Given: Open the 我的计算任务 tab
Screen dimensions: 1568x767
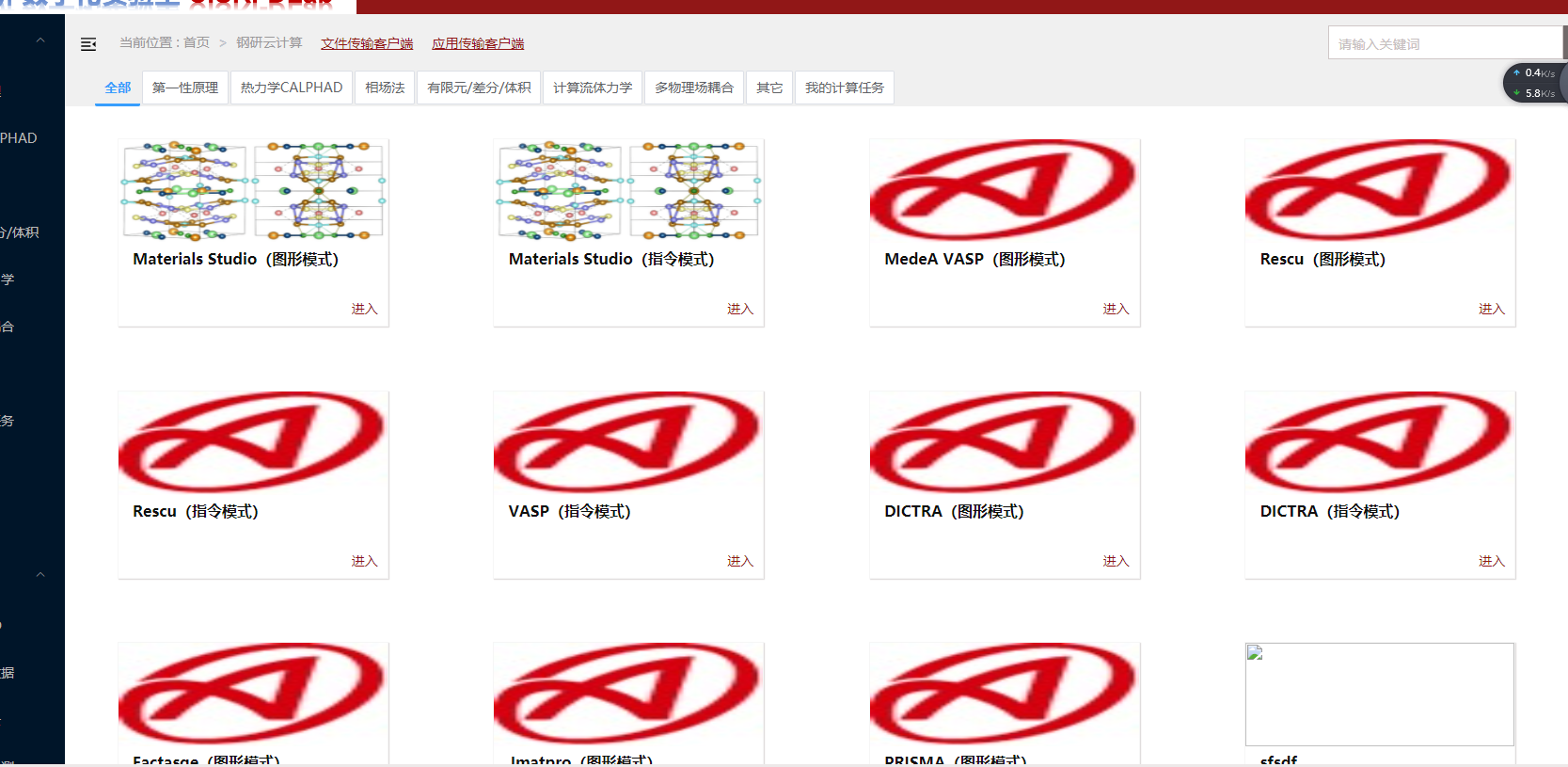Looking at the screenshot, I should pos(845,88).
